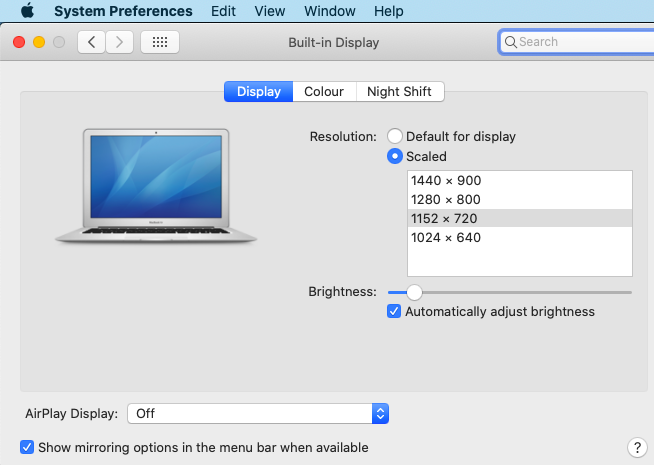Switch to the Night Shift tab
Image resolution: width=654 pixels, height=465 pixels.
point(399,91)
